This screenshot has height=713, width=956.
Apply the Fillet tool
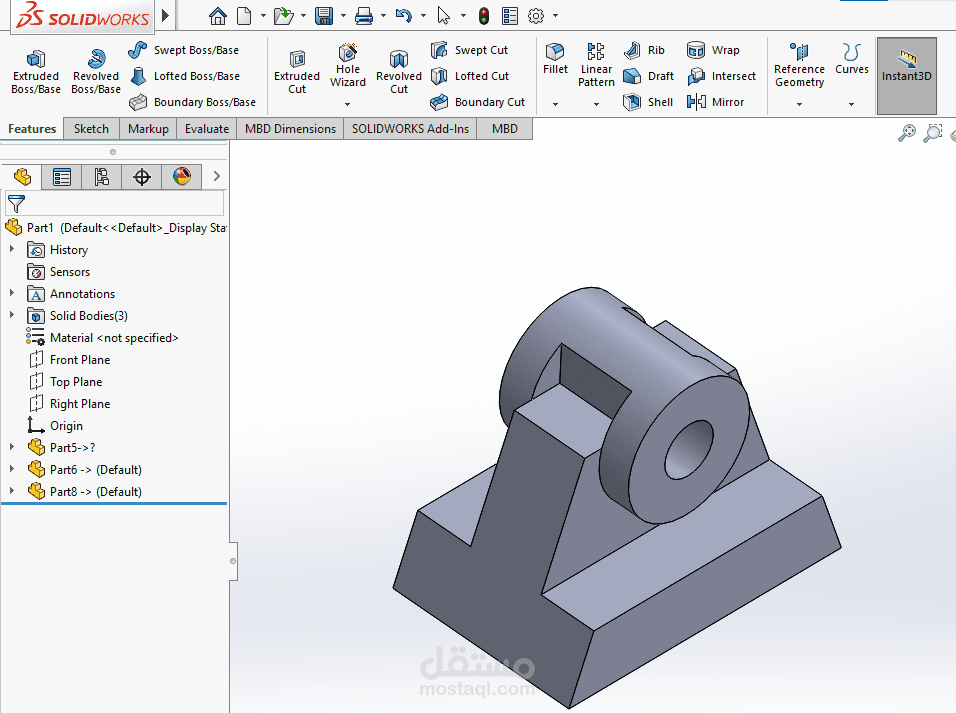(x=555, y=59)
